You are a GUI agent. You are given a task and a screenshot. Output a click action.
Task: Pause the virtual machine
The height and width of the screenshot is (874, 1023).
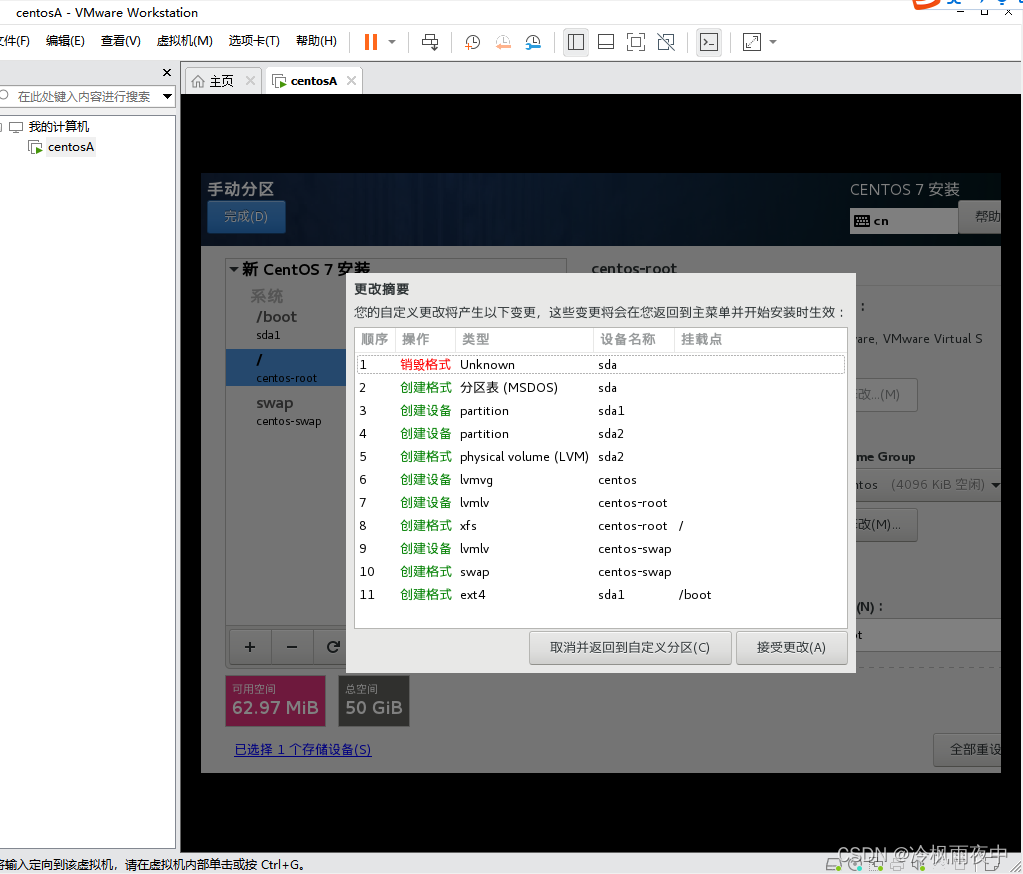point(371,42)
